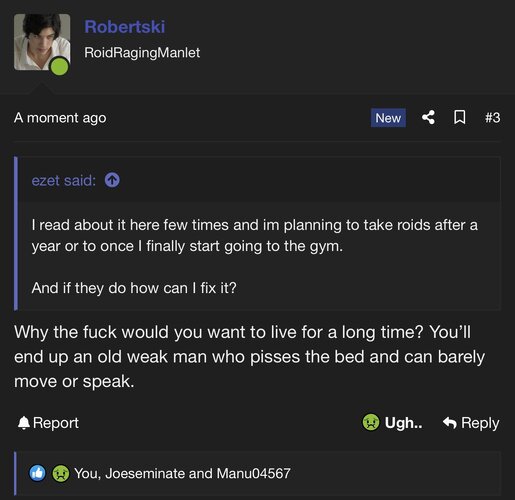Click the New badge on the post
The width and height of the screenshot is (515, 500).
click(388, 118)
